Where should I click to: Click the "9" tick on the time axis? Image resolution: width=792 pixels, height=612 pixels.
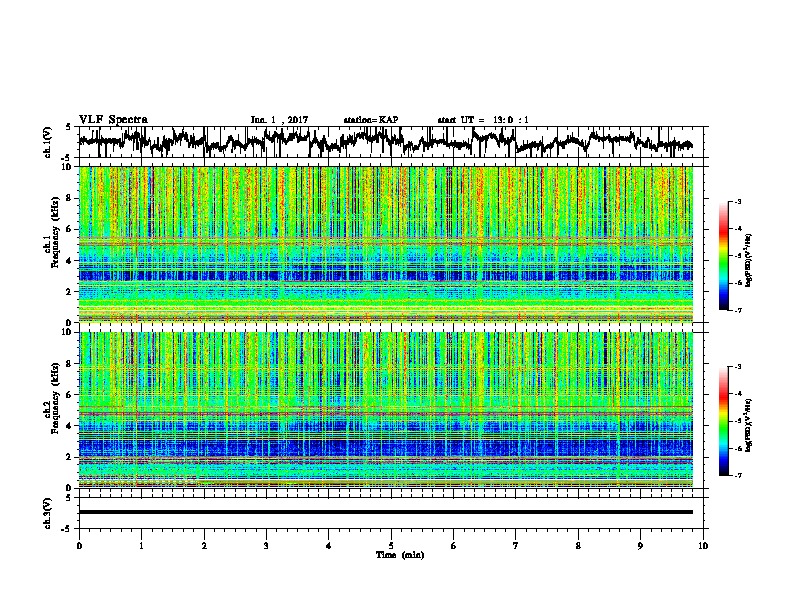tap(640, 545)
